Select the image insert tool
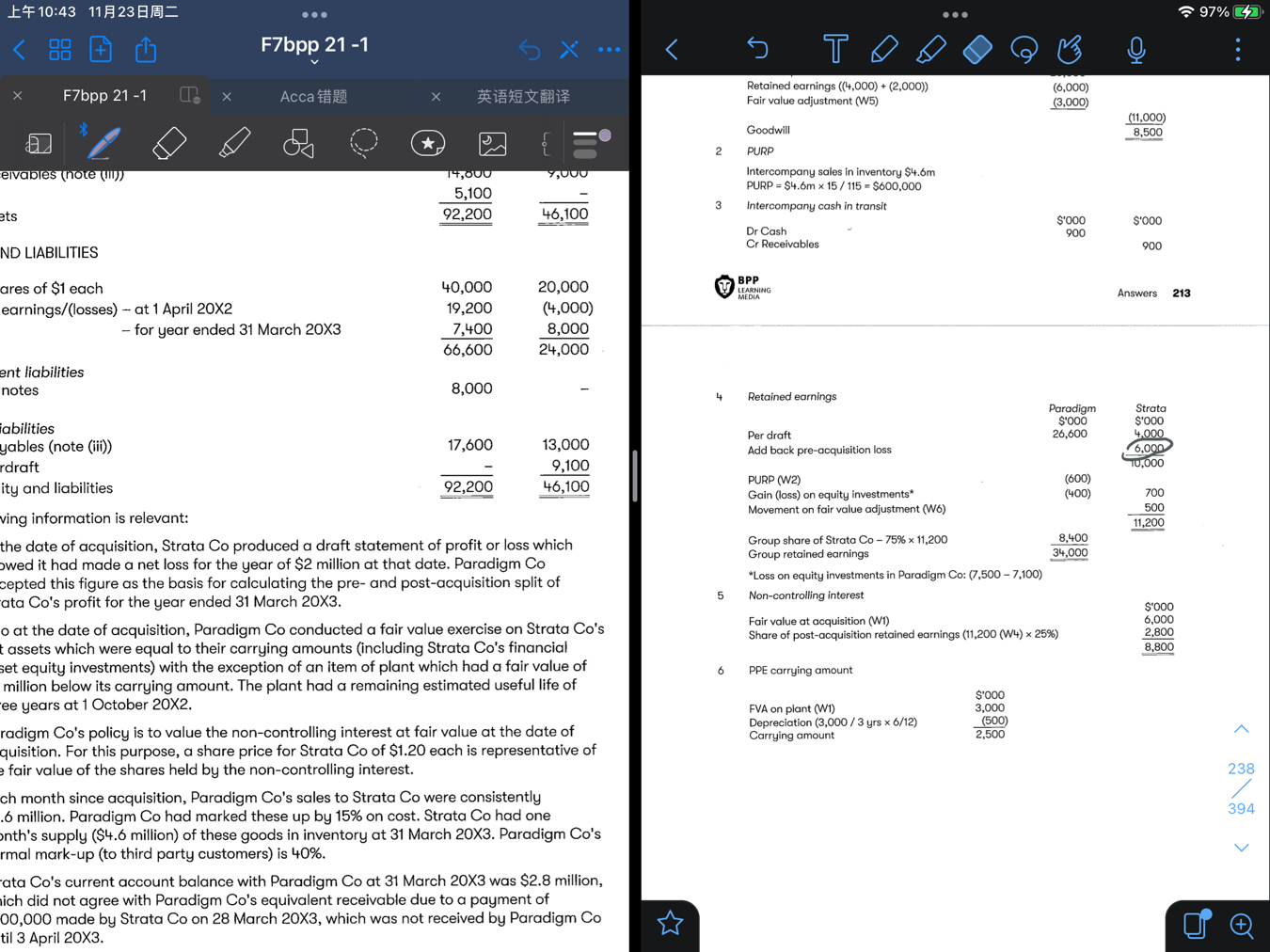The height and width of the screenshot is (952, 1270). [493, 143]
